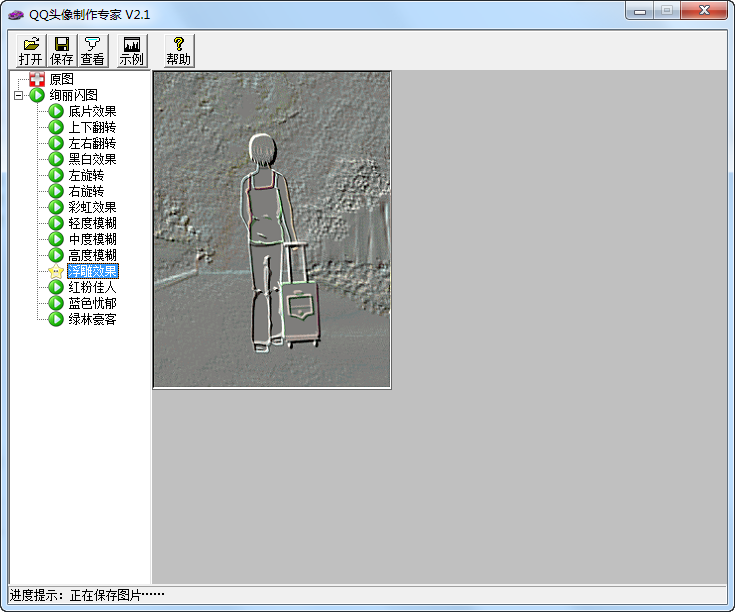Open the 查看 (View) tool
Image resolution: width=735 pixels, height=612 pixels.
92,44
